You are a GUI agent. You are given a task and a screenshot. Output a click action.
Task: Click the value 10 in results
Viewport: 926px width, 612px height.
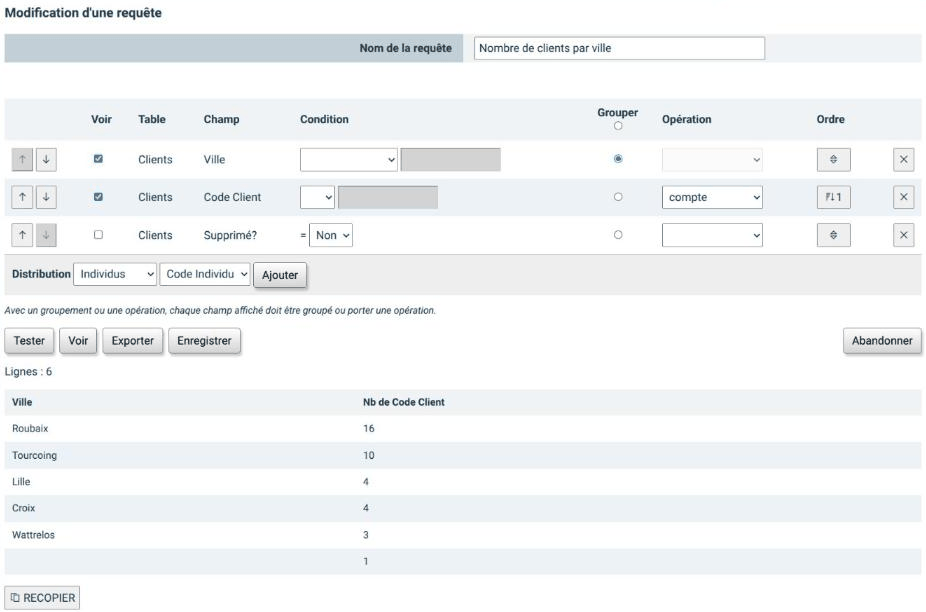pyautogui.click(x=369, y=455)
